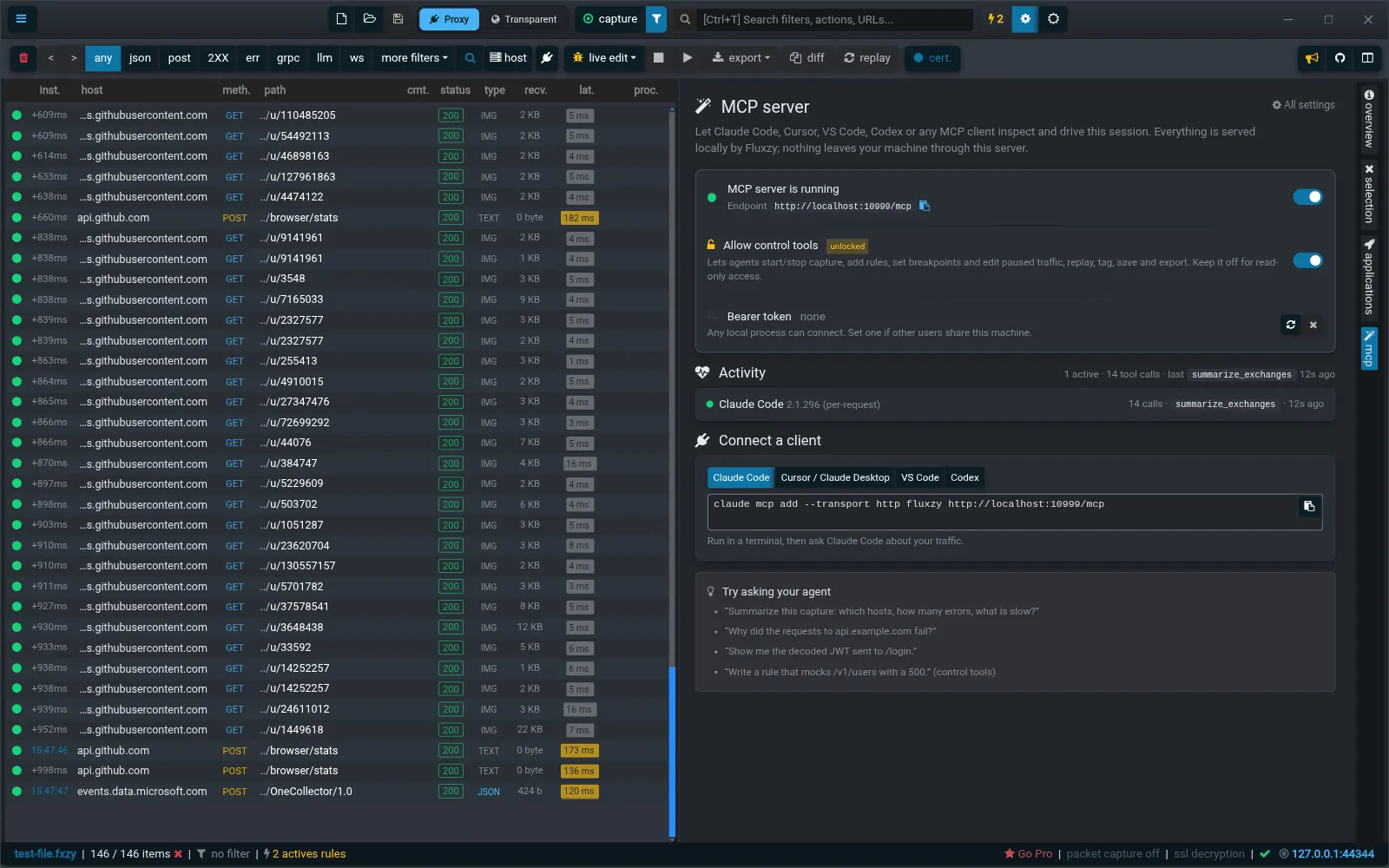Toggle the MCP server running switch

[x=1307, y=197]
